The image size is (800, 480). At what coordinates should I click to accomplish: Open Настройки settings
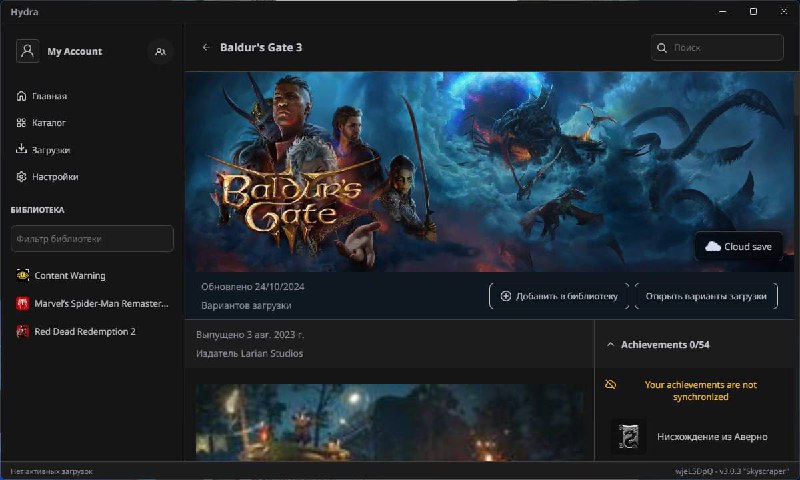point(54,177)
